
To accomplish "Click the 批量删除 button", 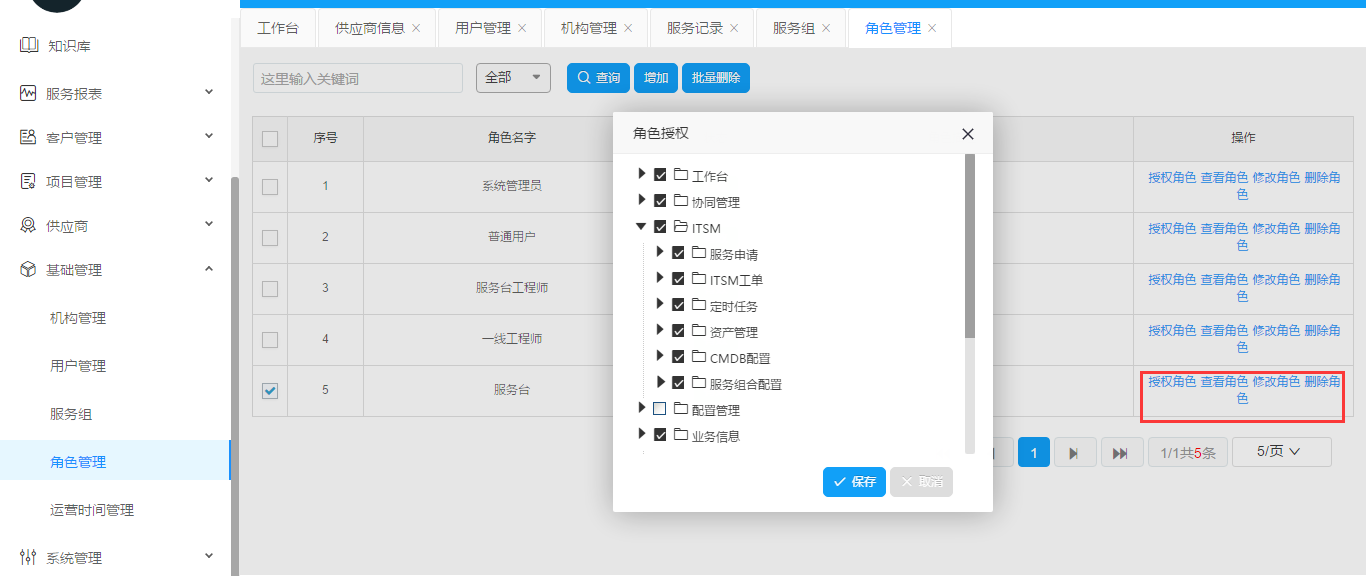I will [x=715, y=78].
